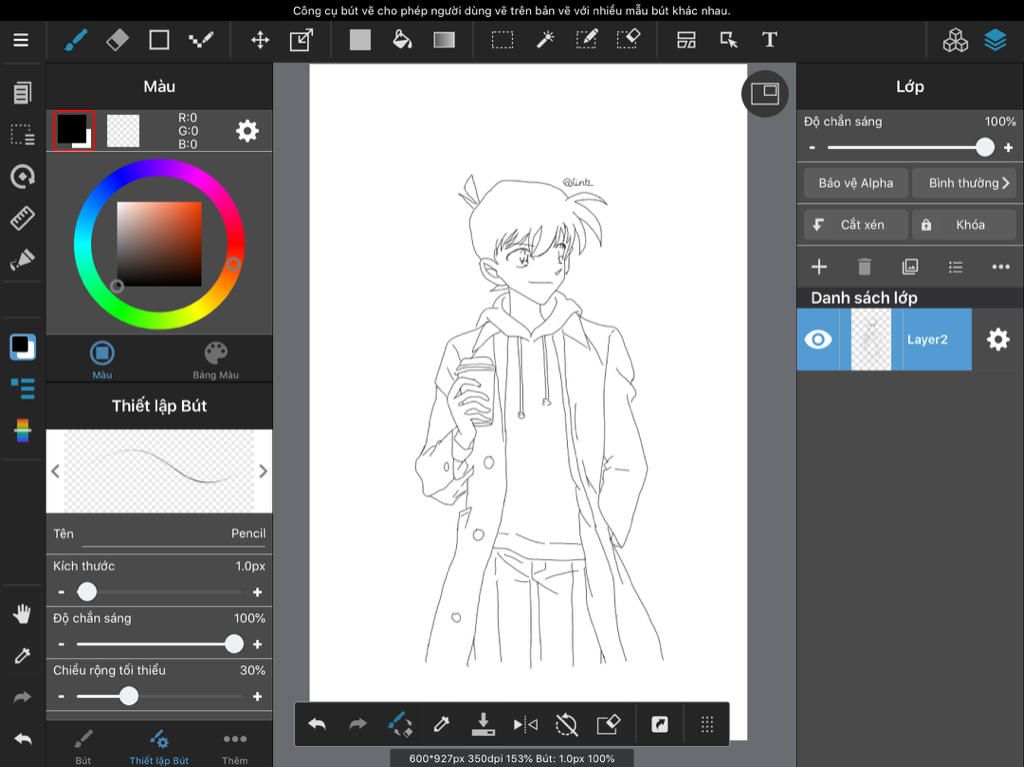Select the dot-line curve tool

(x=201, y=40)
